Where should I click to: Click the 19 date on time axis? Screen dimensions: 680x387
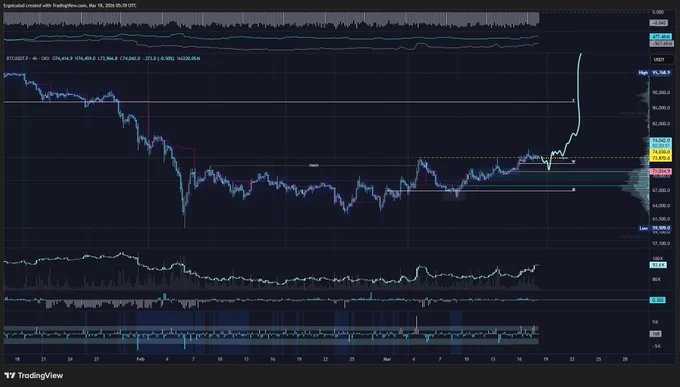546,359
